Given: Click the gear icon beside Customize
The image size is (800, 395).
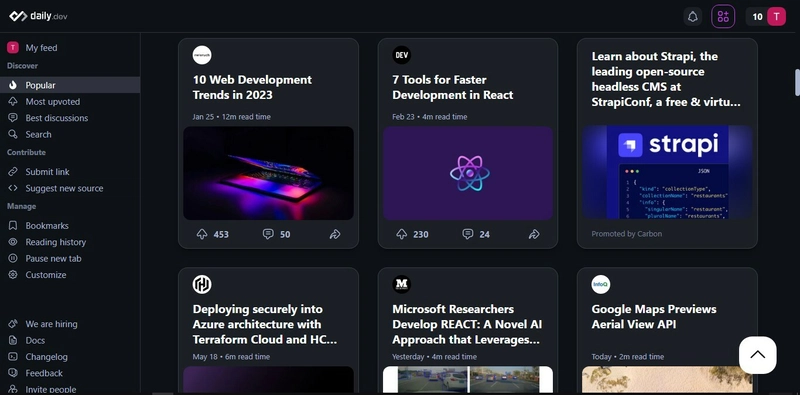Looking at the screenshot, I should pos(13,275).
